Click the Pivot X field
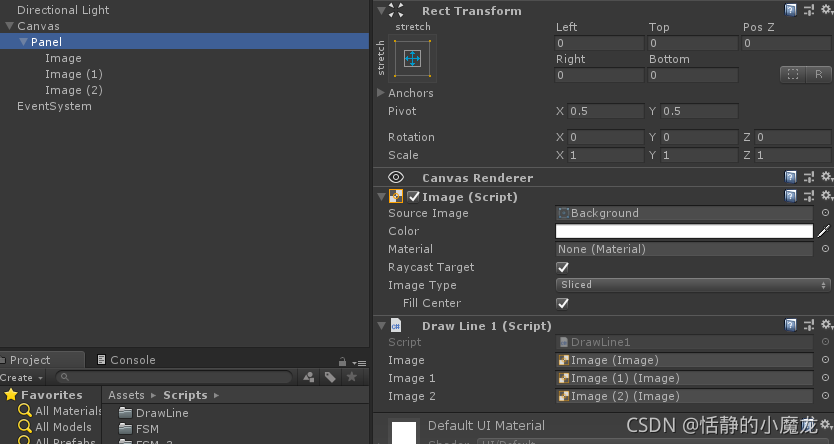Viewport: 834px width, 444px height. (606, 111)
